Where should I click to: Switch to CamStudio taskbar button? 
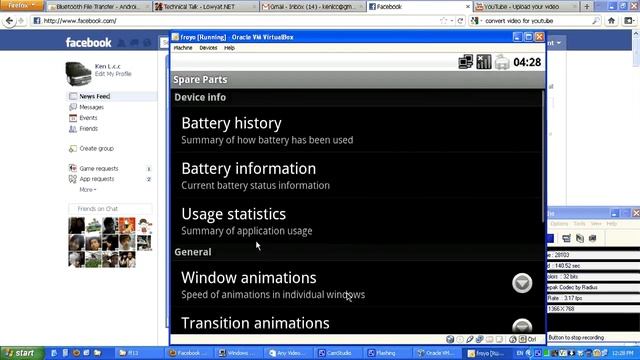pyautogui.click(x=338, y=353)
